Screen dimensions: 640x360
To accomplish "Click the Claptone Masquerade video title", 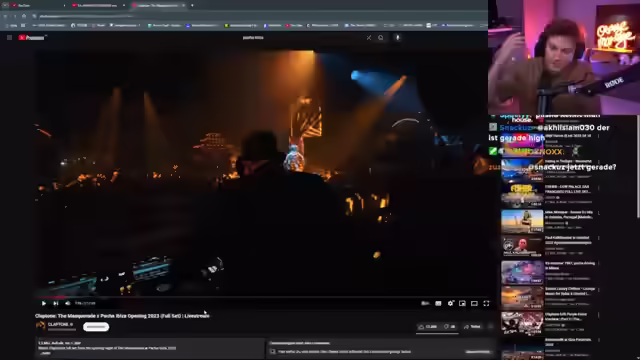I will [122, 316].
